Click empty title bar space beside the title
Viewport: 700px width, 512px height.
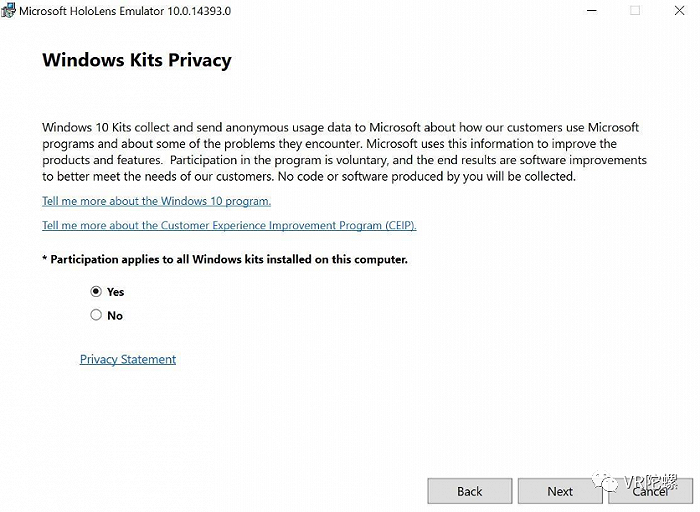coord(400,10)
